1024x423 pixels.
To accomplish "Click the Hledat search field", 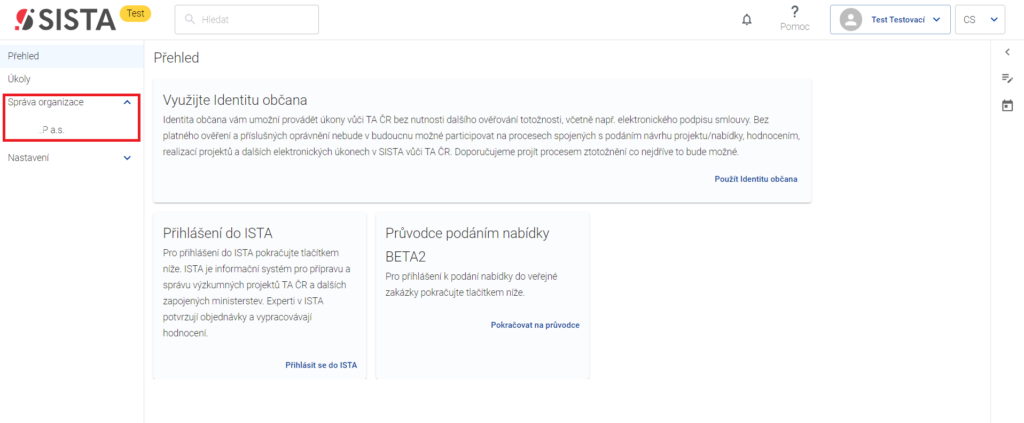I will click(x=246, y=20).
